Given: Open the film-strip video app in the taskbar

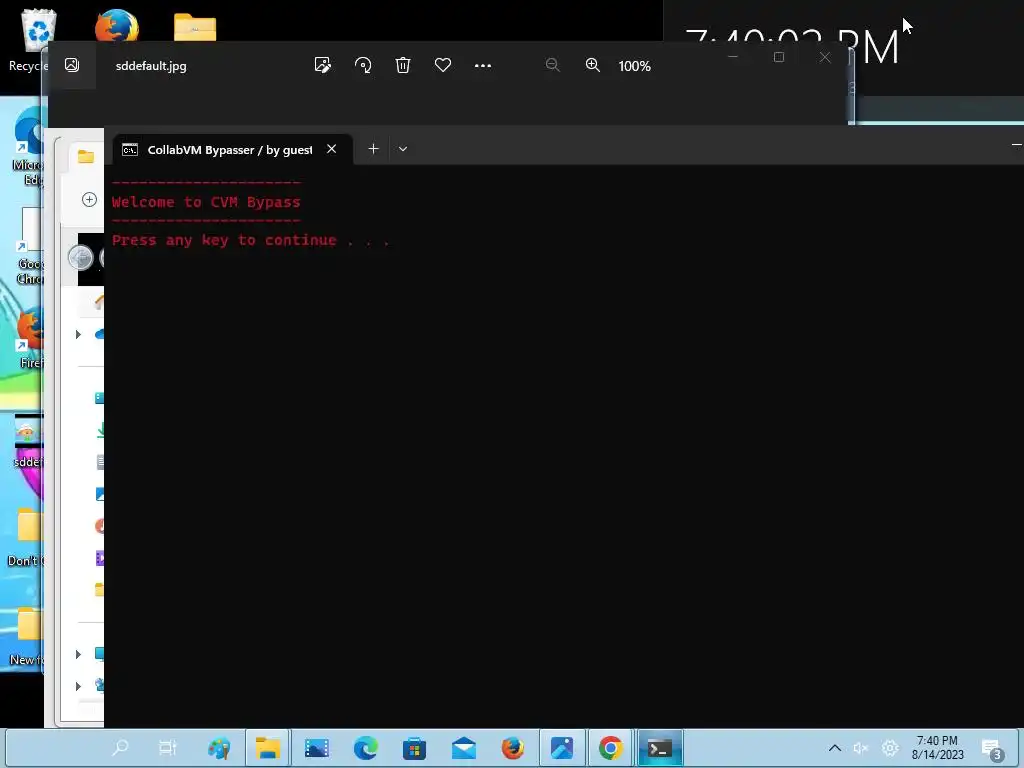Looking at the screenshot, I should [x=317, y=748].
